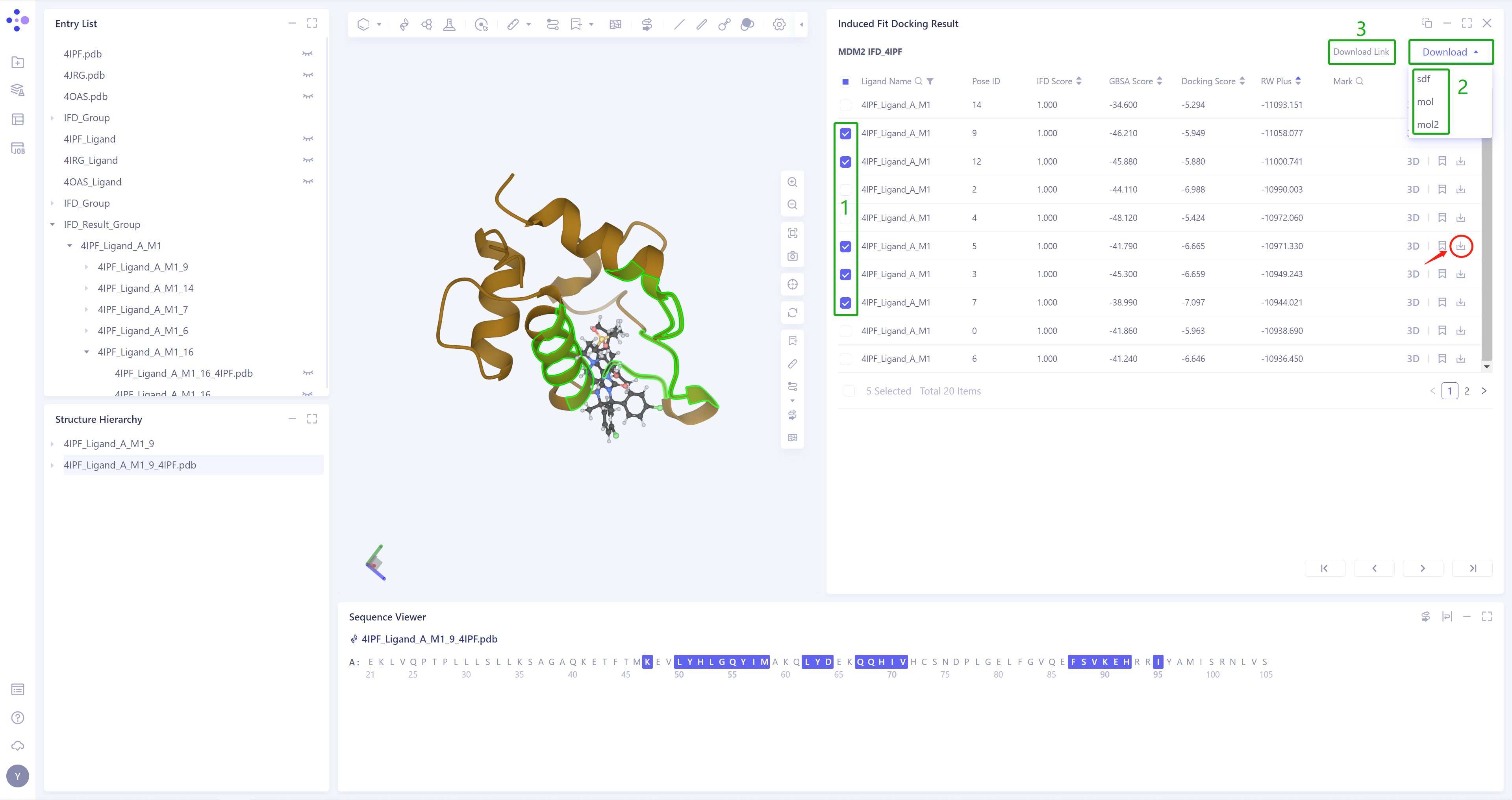Toggle the select-all checkbox in the results header
1512x800 pixels.
(846, 81)
